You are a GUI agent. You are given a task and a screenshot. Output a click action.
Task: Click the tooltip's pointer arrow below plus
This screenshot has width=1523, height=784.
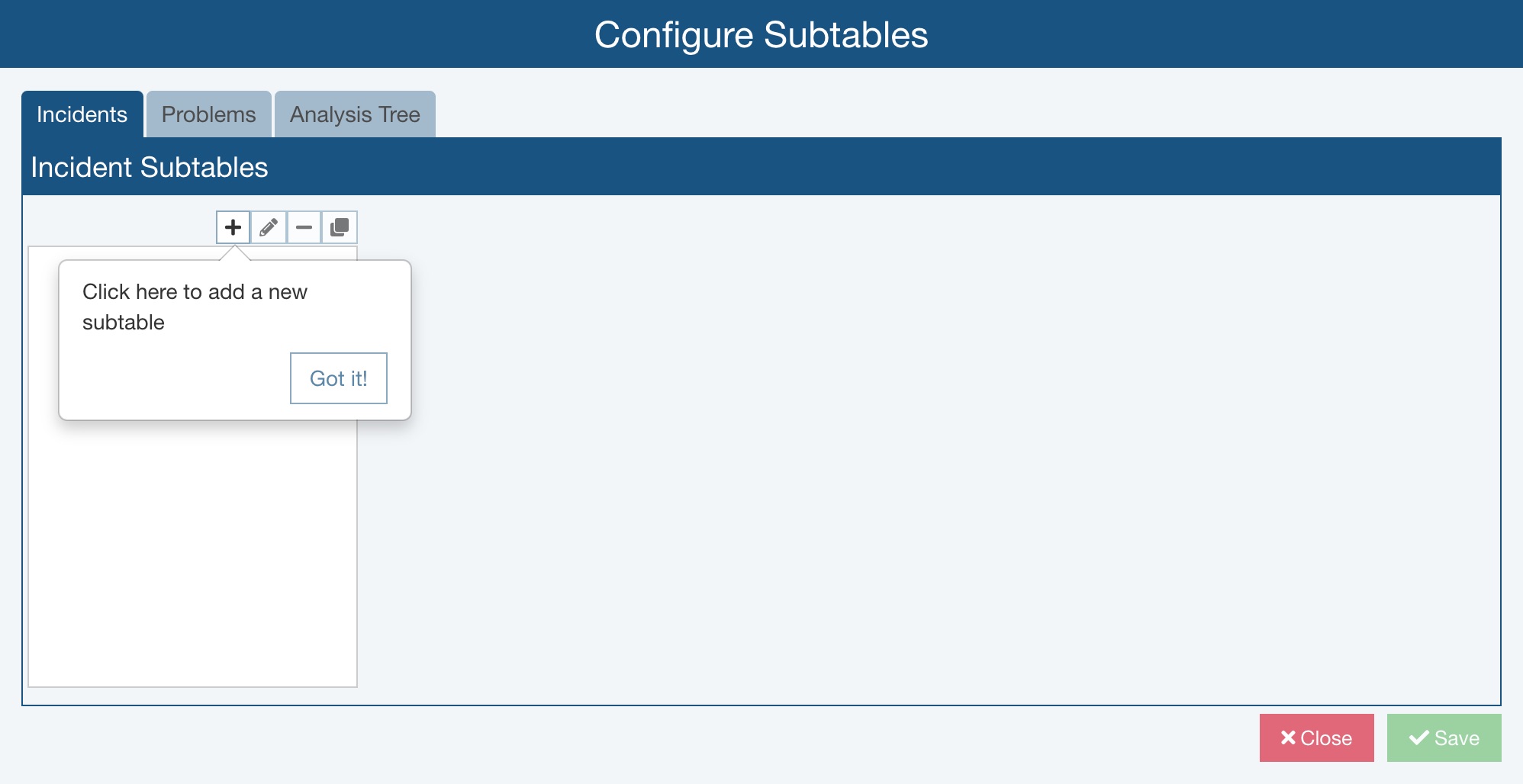coord(235,253)
